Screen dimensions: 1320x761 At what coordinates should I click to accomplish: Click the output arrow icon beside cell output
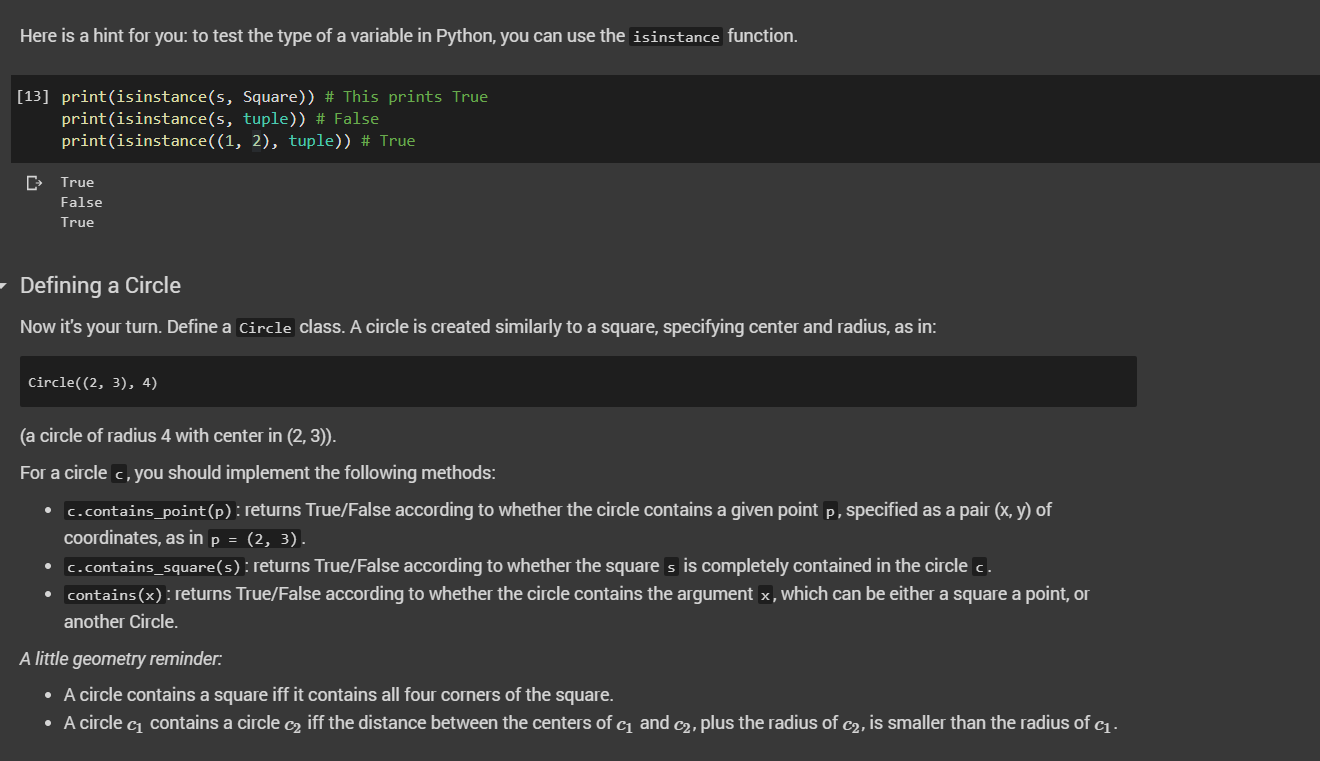pos(35,183)
